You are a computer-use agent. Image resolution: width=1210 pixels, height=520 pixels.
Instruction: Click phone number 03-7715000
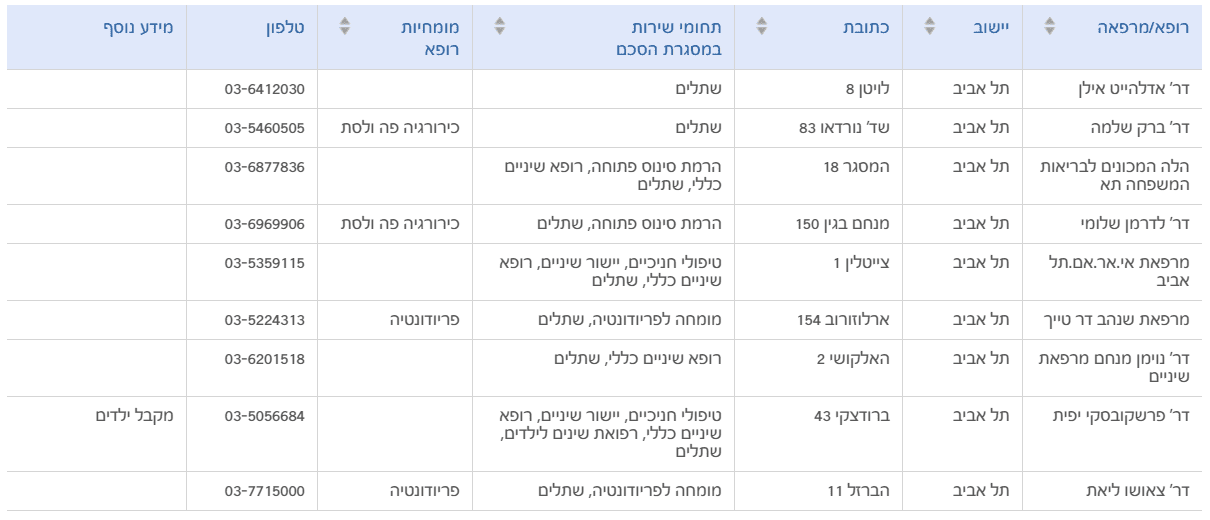[264, 491]
